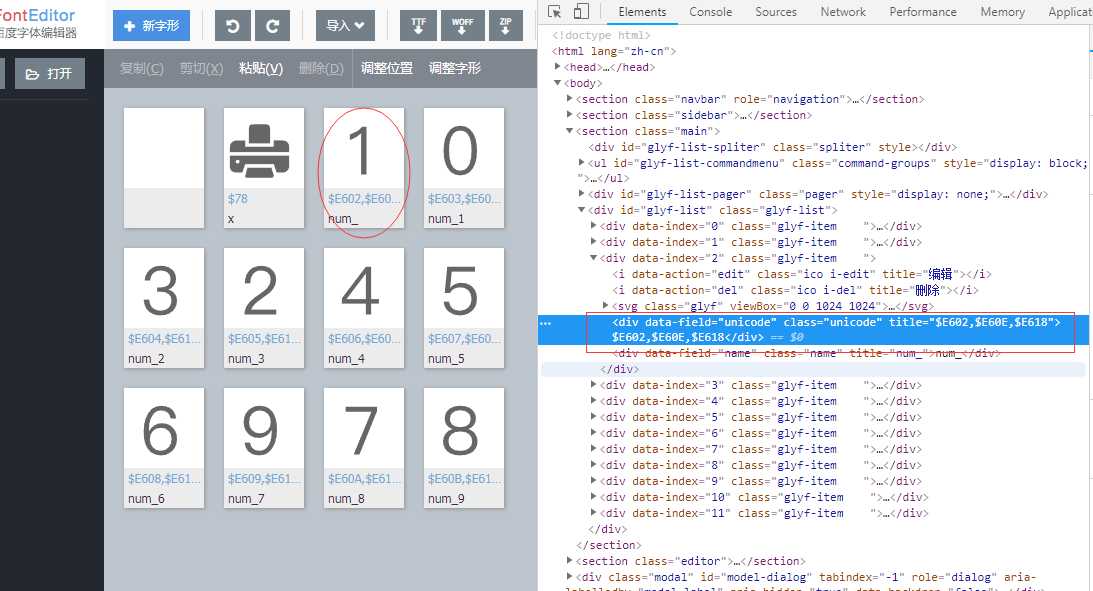
Task: Select the i data-action del line
Action: pyautogui.click(x=795, y=291)
